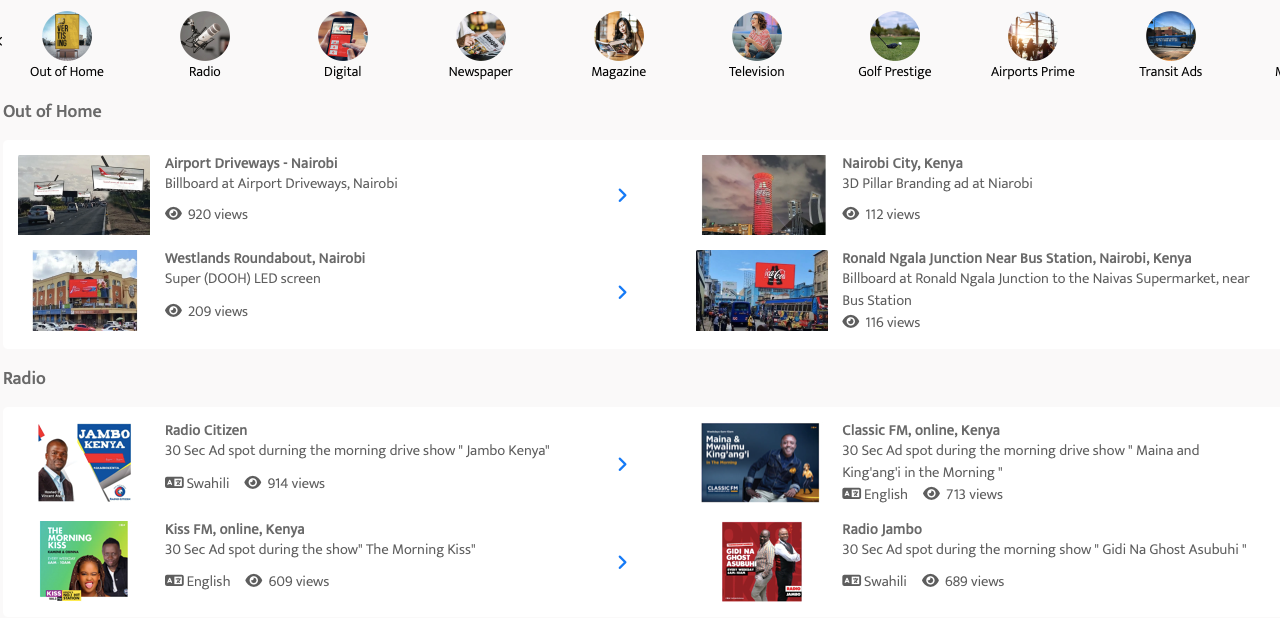Expand the Westlands Roundabout listing chevron
The width and height of the screenshot is (1280, 618).
tap(622, 292)
